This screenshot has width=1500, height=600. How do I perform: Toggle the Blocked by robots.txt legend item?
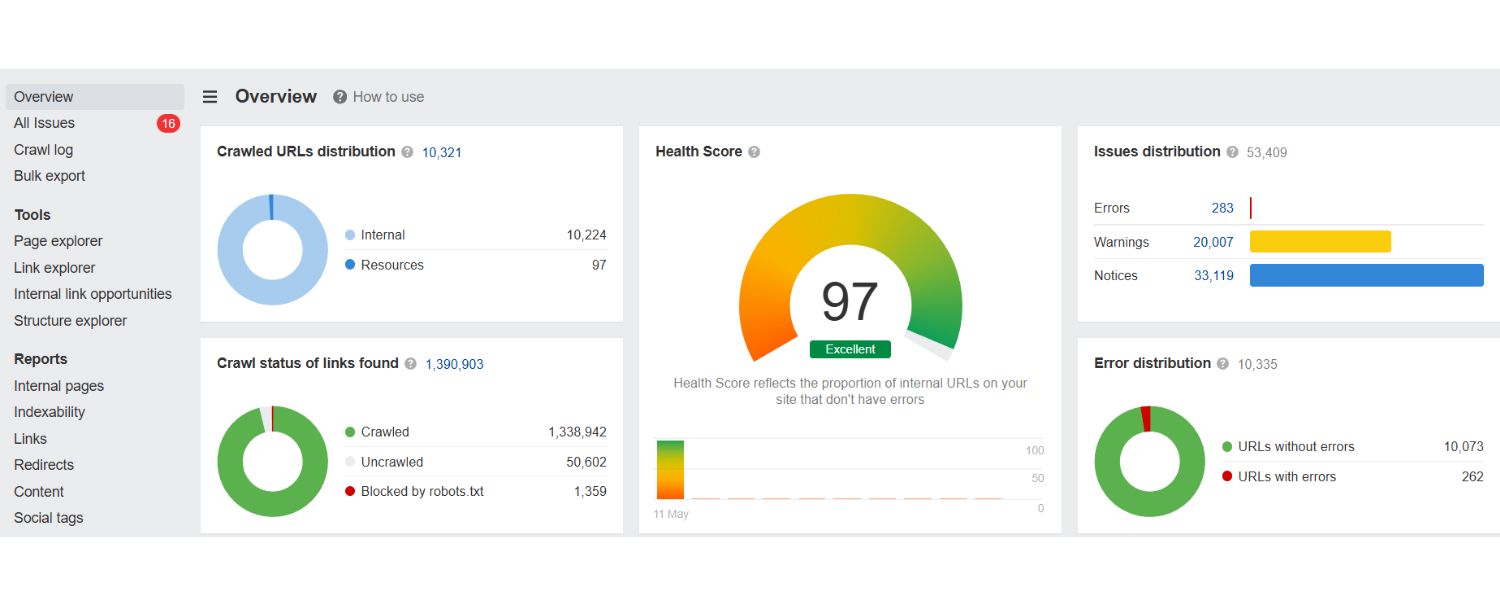pos(422,491)
